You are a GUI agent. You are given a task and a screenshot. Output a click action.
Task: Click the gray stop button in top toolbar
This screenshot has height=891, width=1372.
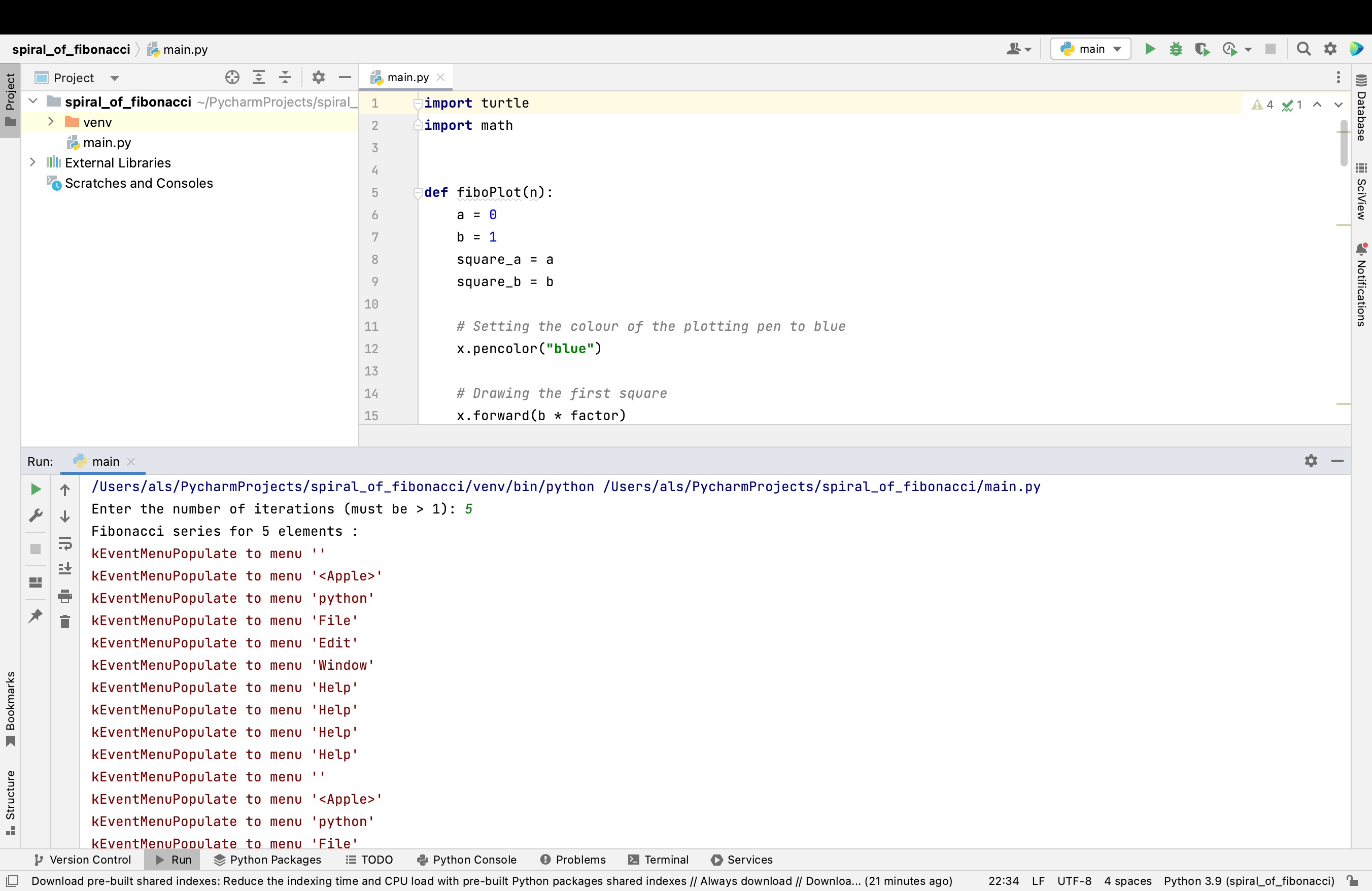(x=1270, y=49)
